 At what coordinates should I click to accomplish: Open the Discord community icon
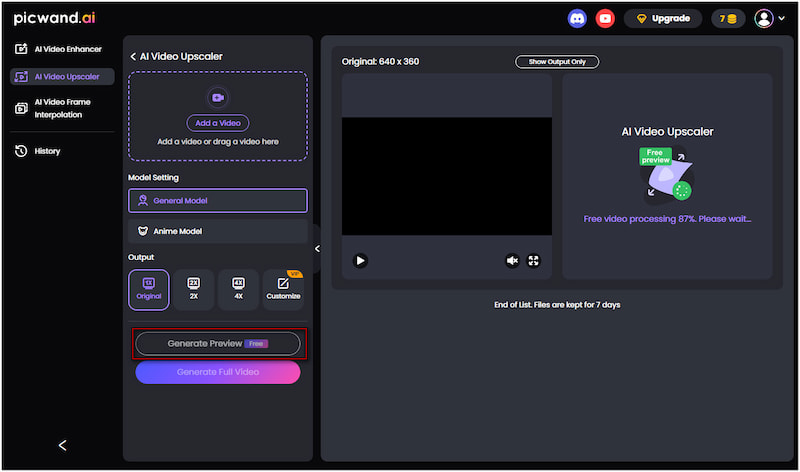click(577, 19)
